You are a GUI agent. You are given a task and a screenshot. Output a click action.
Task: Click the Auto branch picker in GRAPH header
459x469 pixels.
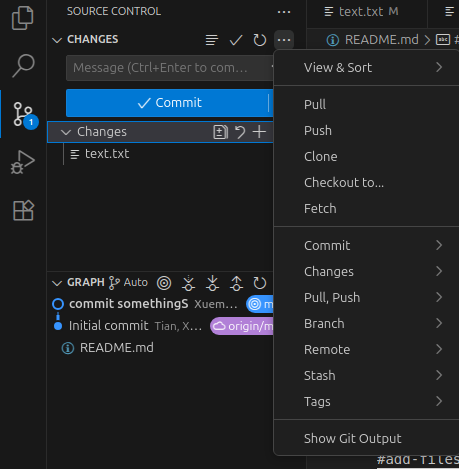point(128,283)
